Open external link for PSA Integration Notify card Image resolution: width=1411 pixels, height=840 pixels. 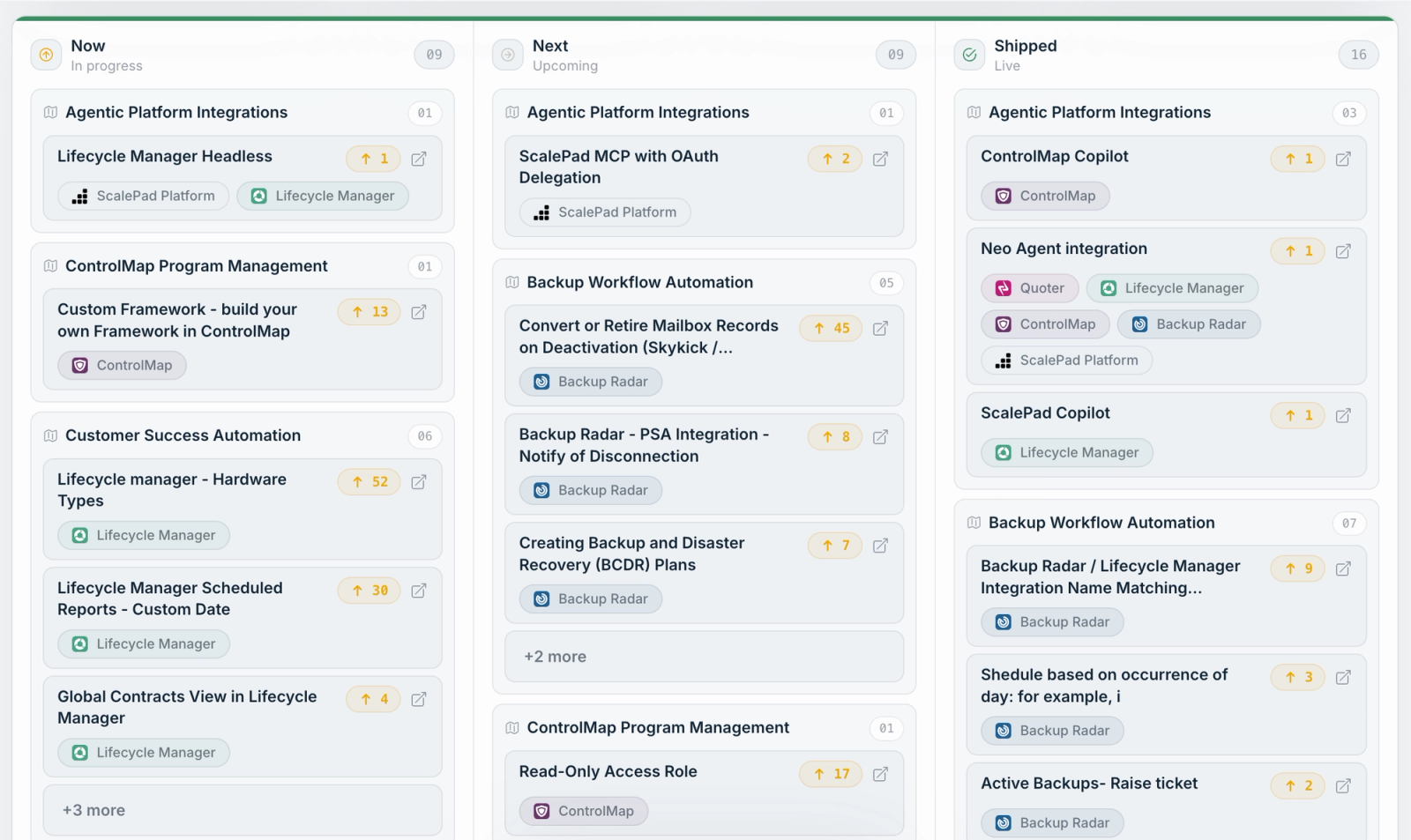pos(880,436)
